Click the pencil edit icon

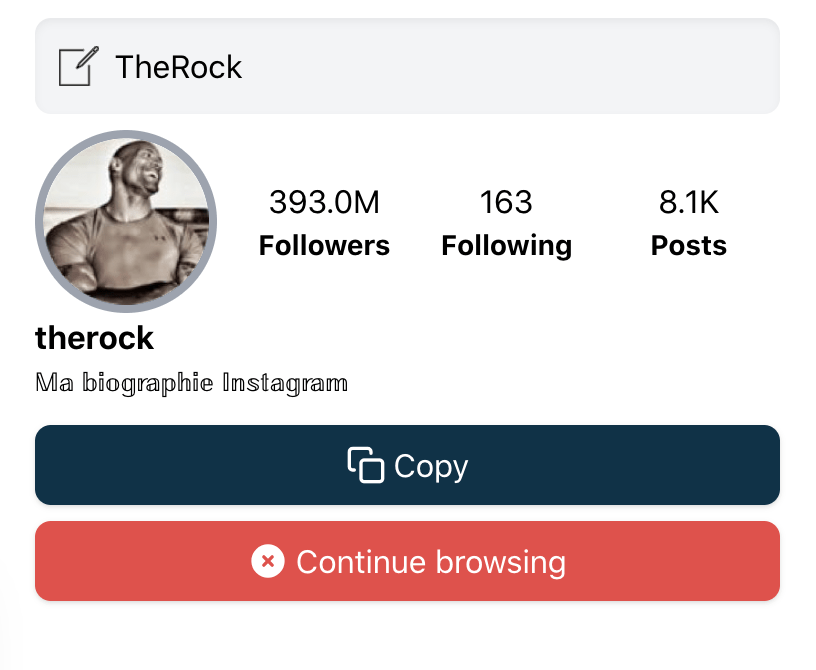[79, 66]
